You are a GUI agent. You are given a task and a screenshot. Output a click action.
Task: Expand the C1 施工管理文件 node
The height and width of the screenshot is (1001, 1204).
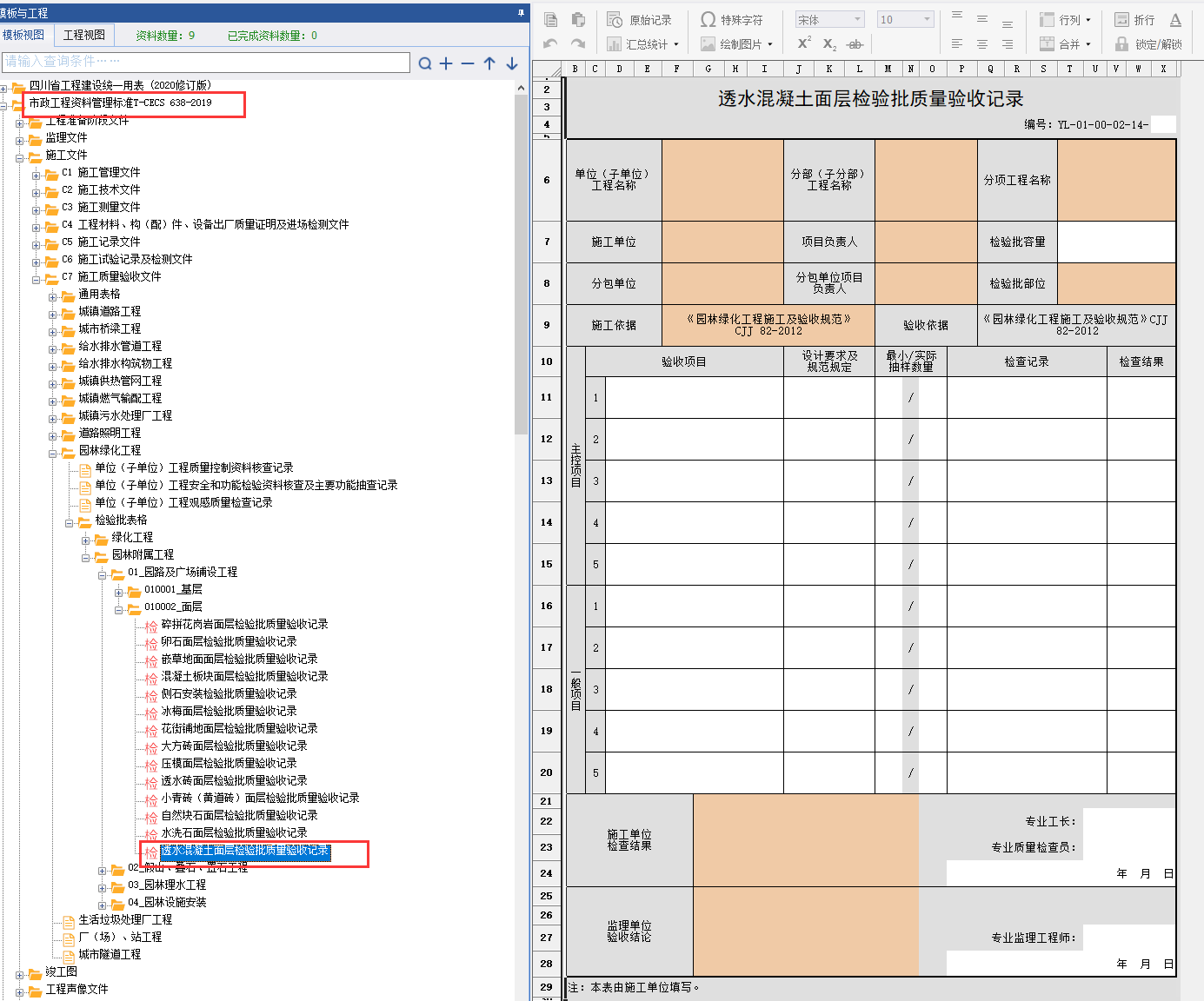tap(37, 175)
